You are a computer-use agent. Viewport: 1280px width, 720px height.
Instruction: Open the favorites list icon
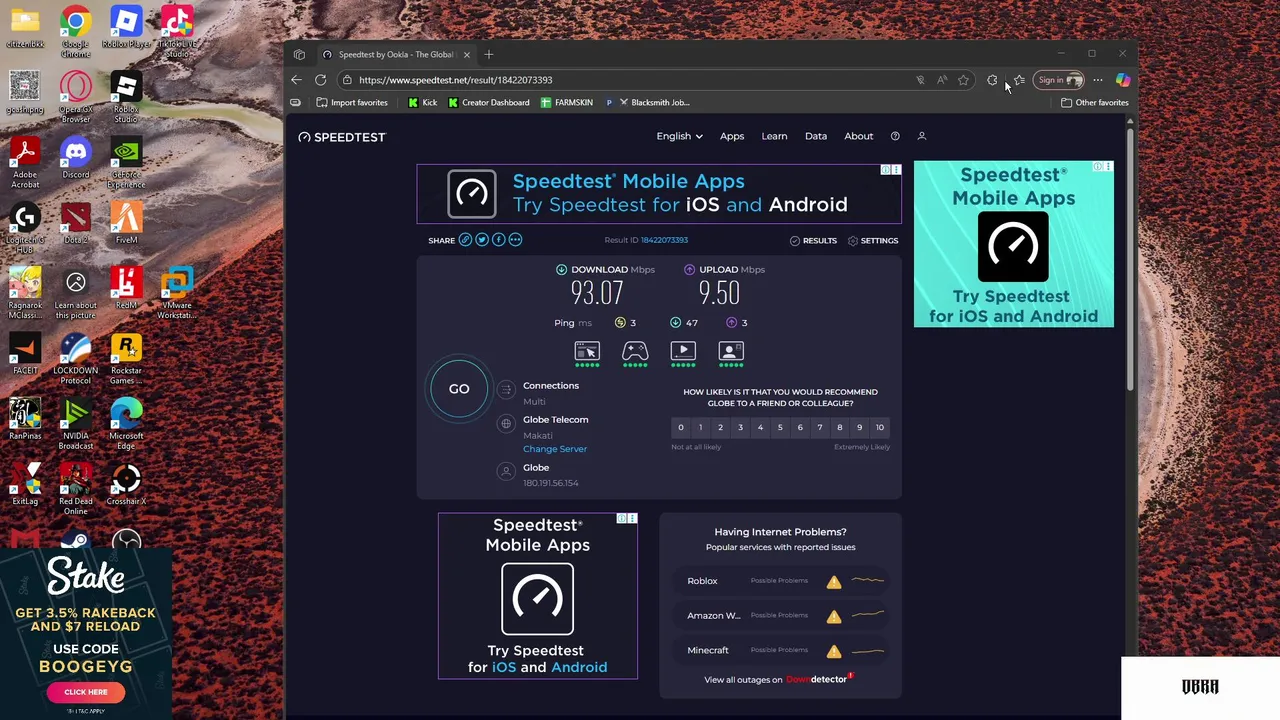click(x=1019, y=80)
